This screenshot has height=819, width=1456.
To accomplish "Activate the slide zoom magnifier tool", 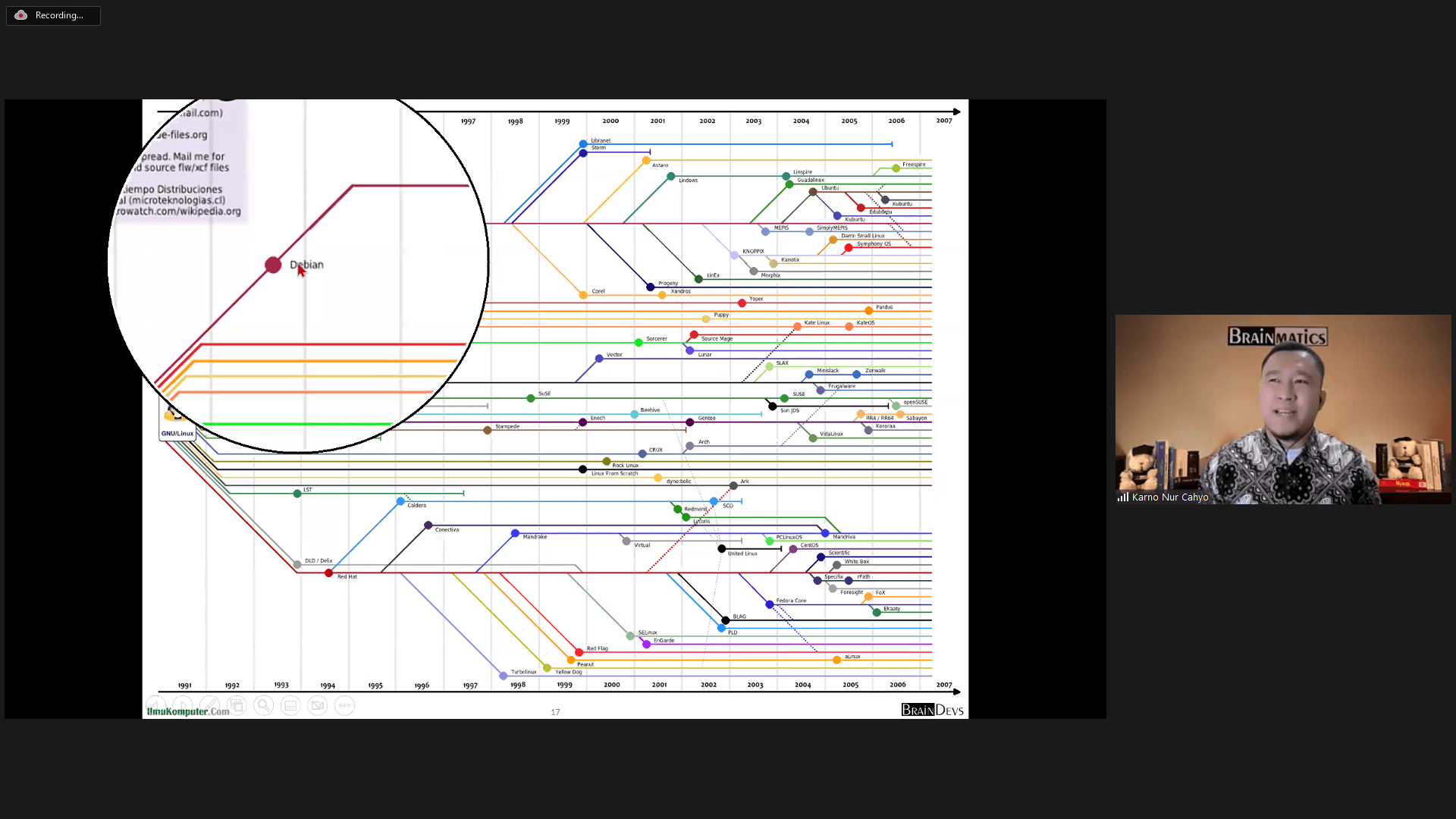I will click(263, 705).
